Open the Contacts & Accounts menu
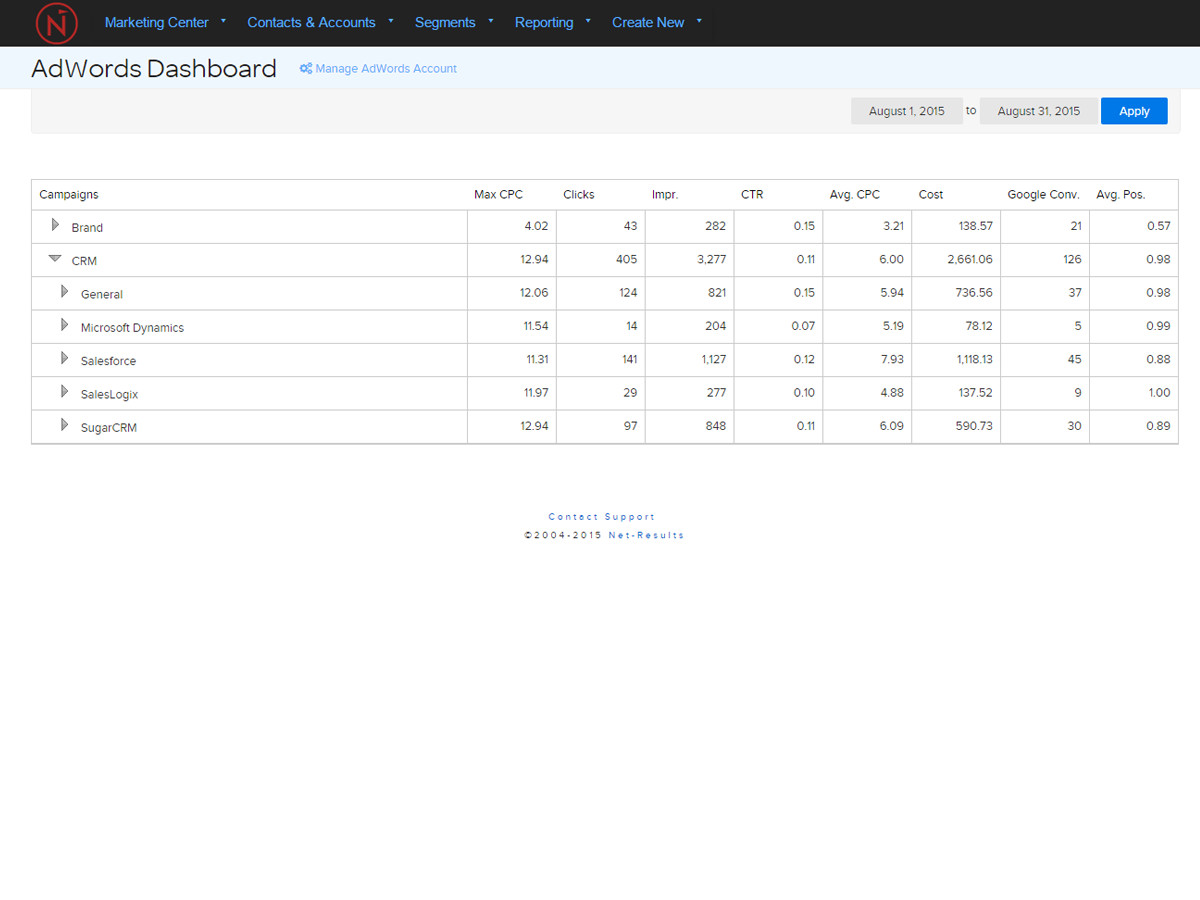 click(x=311, y=22)
